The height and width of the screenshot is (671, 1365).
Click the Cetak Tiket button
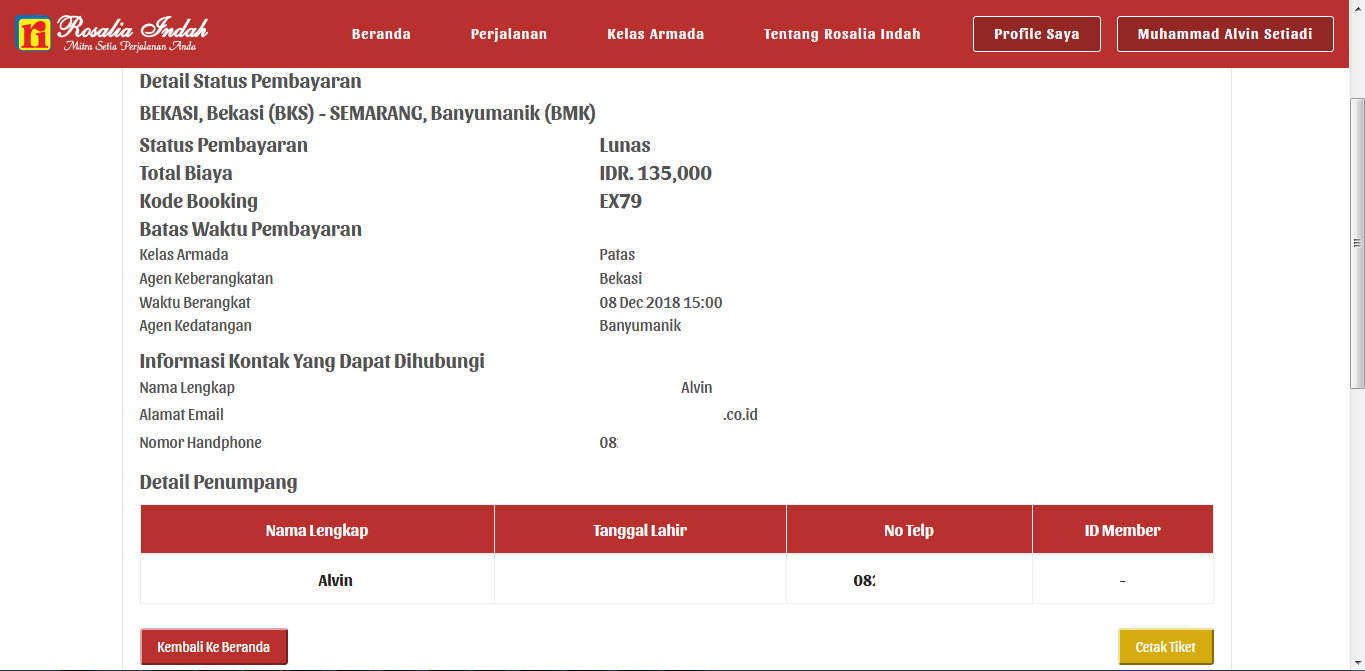click(1165, 646)
